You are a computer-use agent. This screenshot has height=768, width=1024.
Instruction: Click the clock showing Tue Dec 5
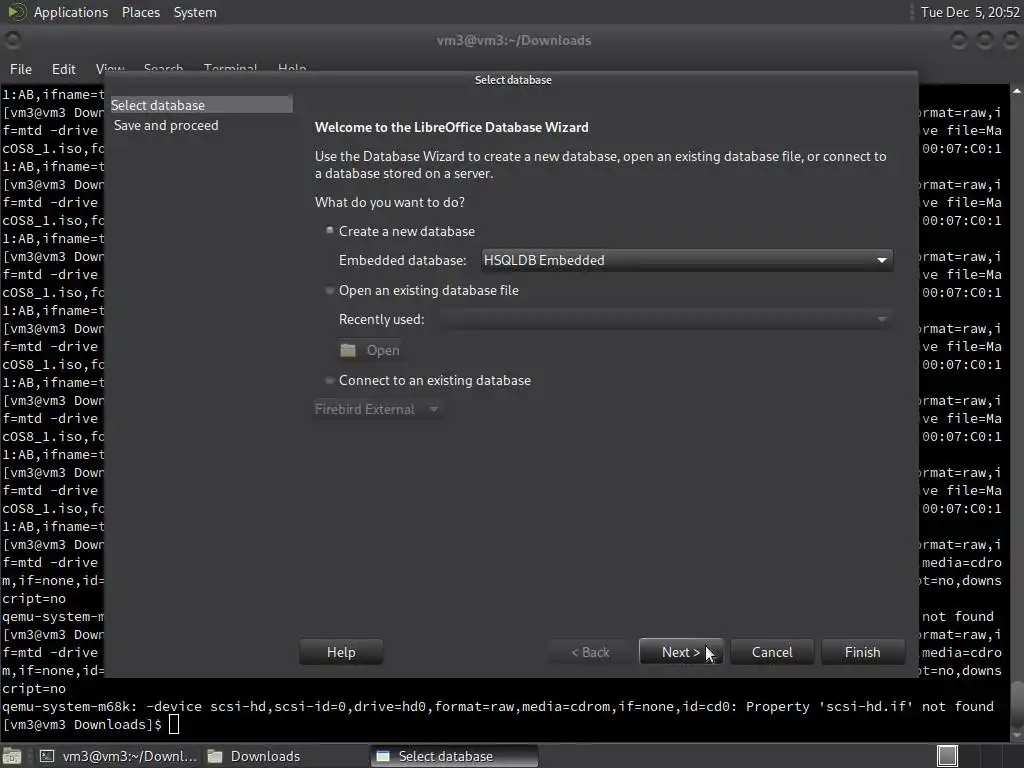pos(970,12)
